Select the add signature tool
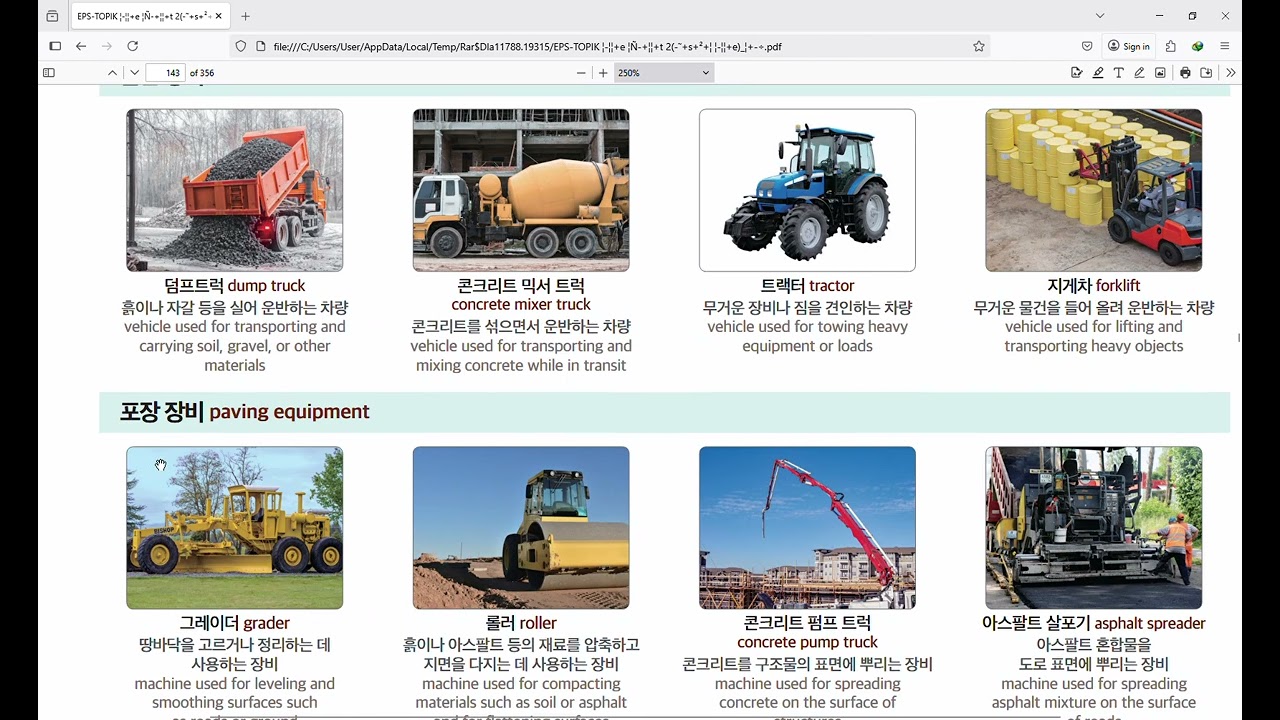Viewport: 1280px width, 720px height. pyautogui.click(x=1076, y=73)
